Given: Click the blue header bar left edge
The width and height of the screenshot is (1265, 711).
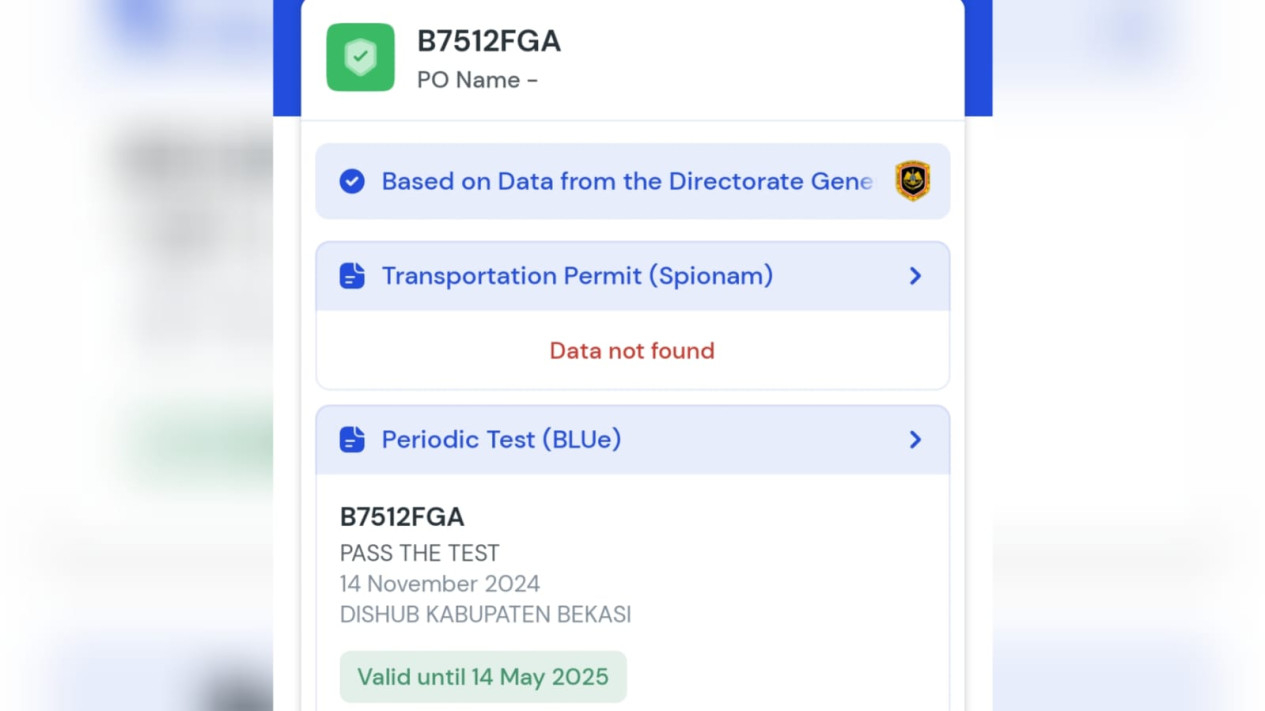Looking at the screenshot, I should click(x=287, y=58).
